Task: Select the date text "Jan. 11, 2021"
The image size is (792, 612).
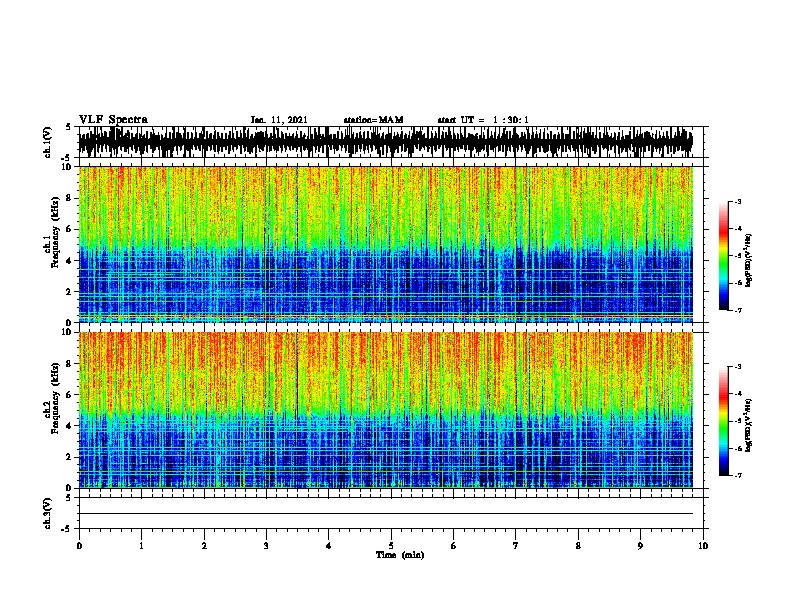Action: coord(279,120)
